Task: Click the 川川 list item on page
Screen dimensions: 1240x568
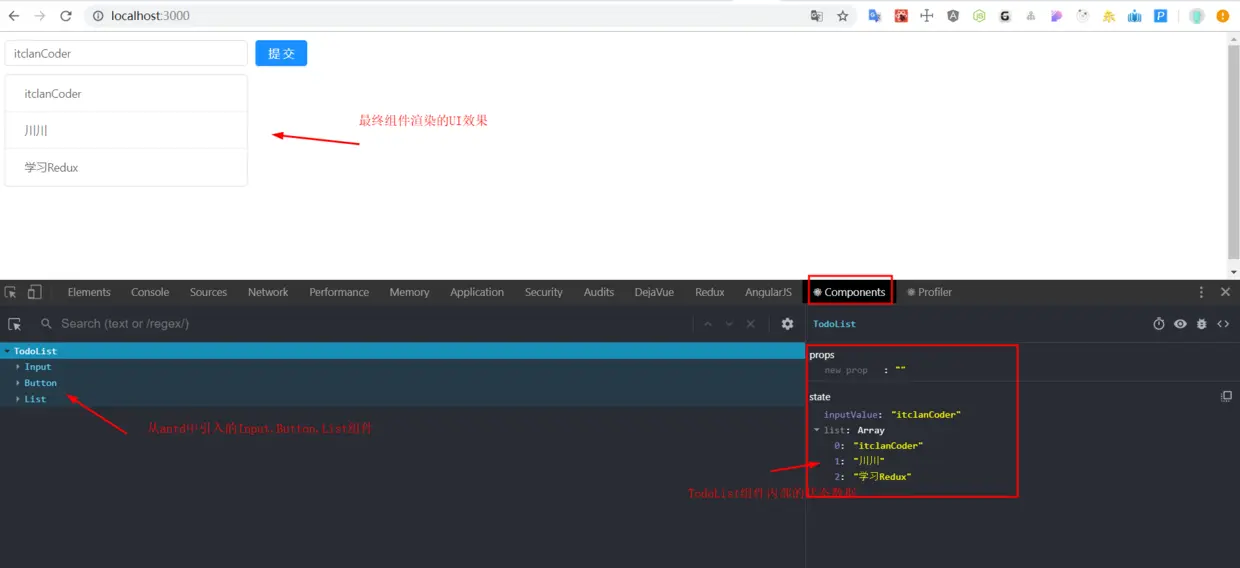Action: click(126, 130)
